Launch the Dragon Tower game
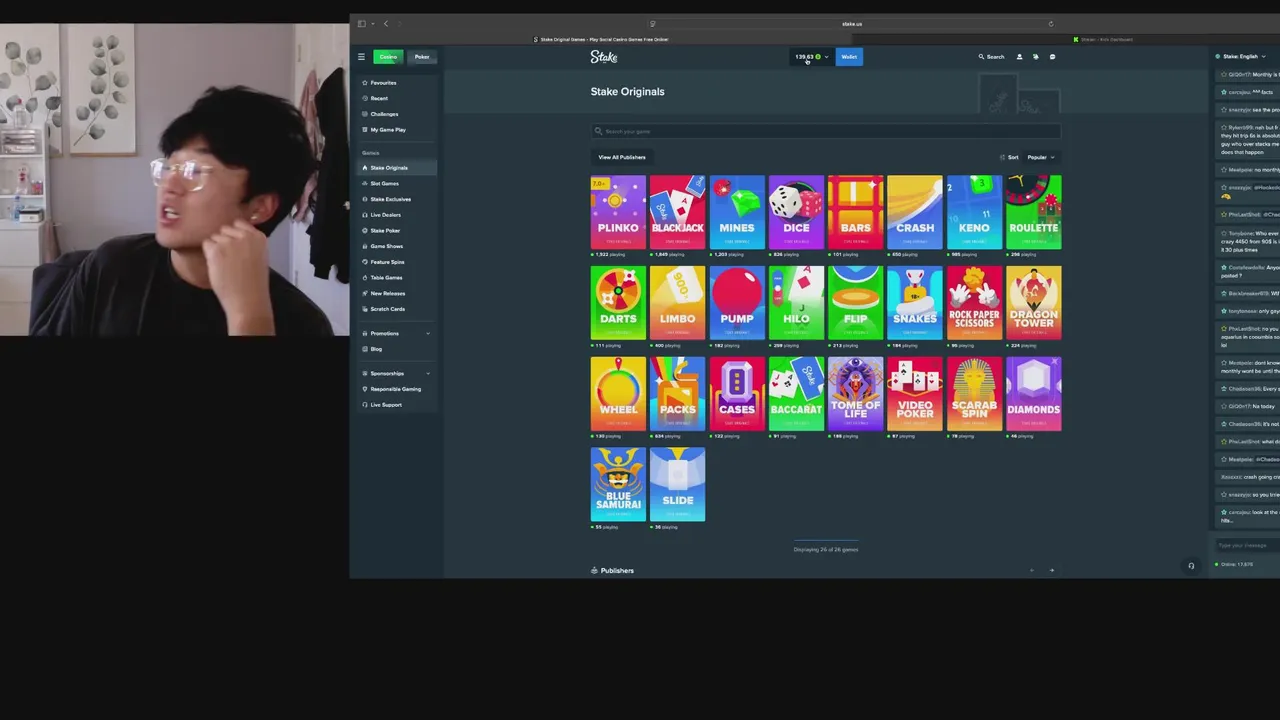Image resolution: width=1280 pixels, height=720 pixels. [x=1034, y=302]
